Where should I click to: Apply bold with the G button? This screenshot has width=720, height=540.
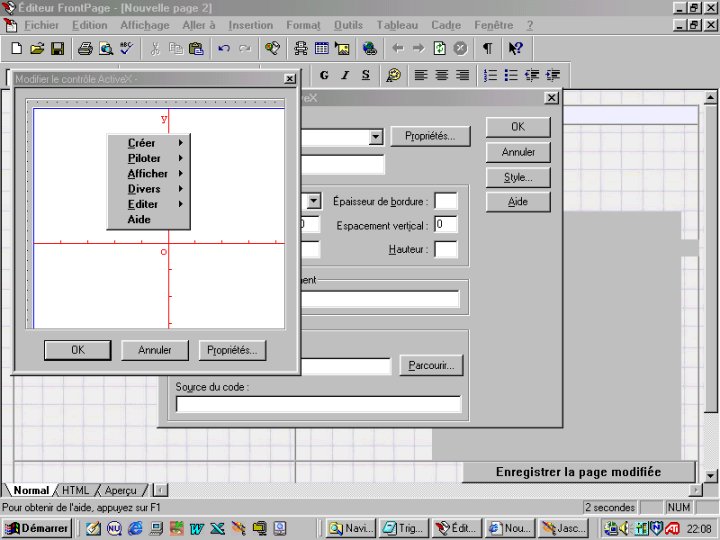pyautogui.click(x=324, y=75)
